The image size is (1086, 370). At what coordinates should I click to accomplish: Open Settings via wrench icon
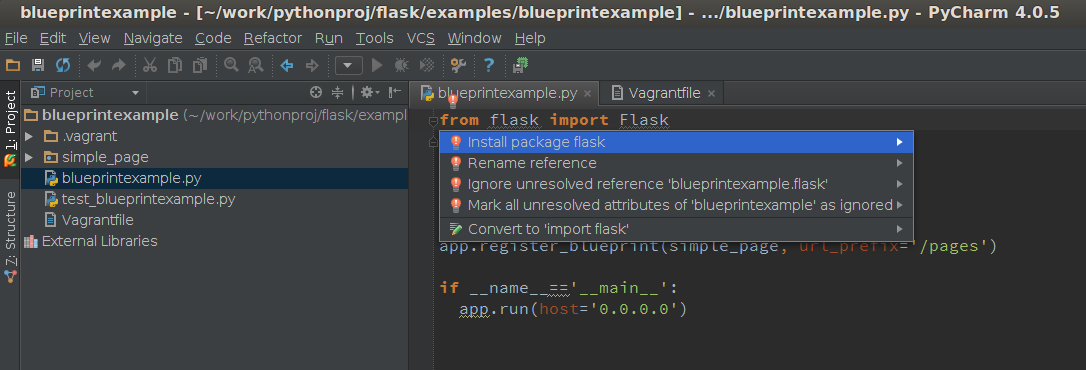tap(458, 65)
